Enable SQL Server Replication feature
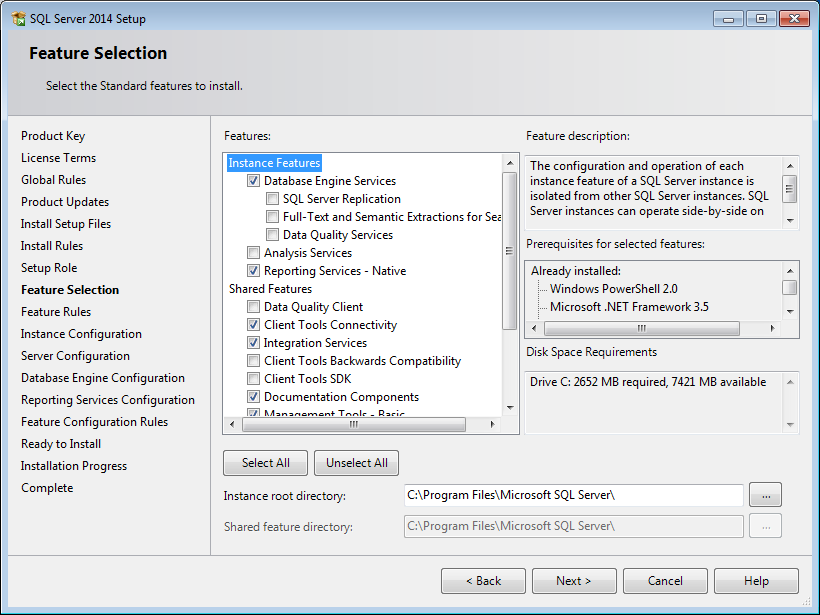This screenshot has height=615, width=820. tap(273, 199)
